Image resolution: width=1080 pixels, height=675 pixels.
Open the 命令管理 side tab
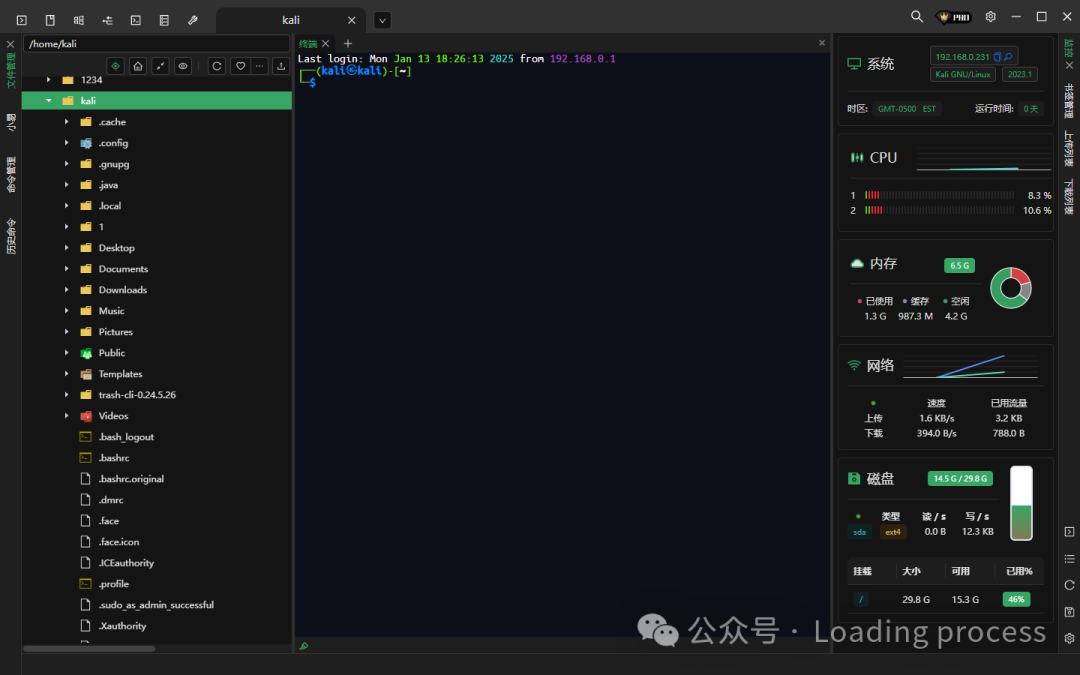(11, 174)
